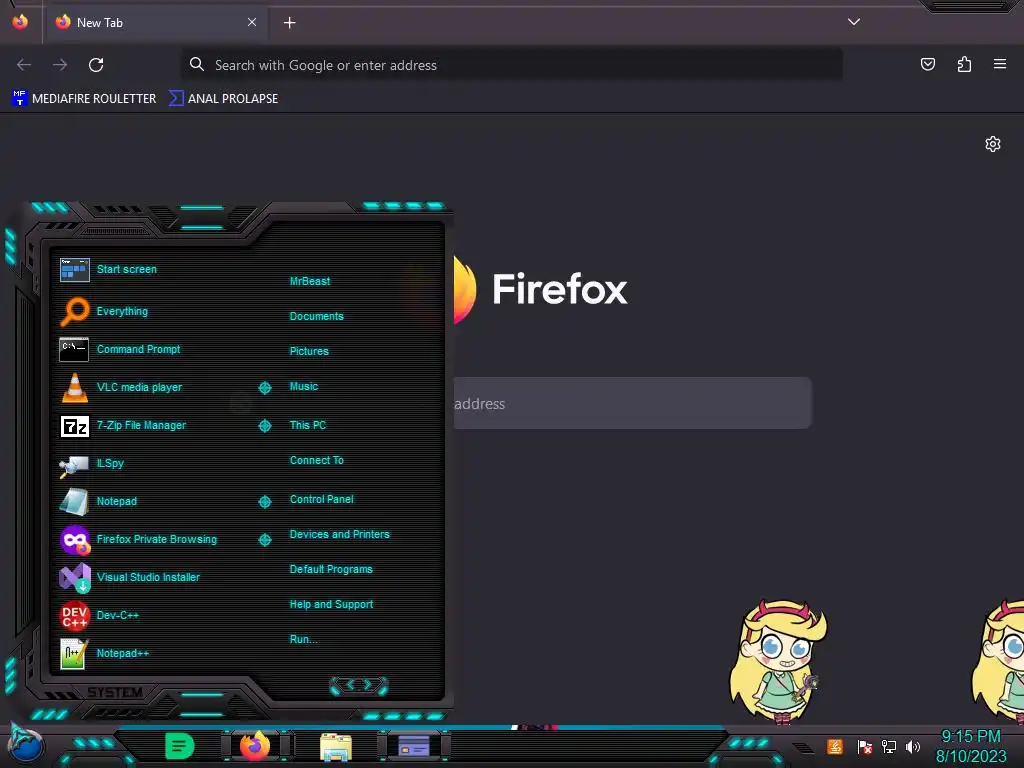Open Control Panel entry
The image size is (1024, 768).
tap(321, 500)
